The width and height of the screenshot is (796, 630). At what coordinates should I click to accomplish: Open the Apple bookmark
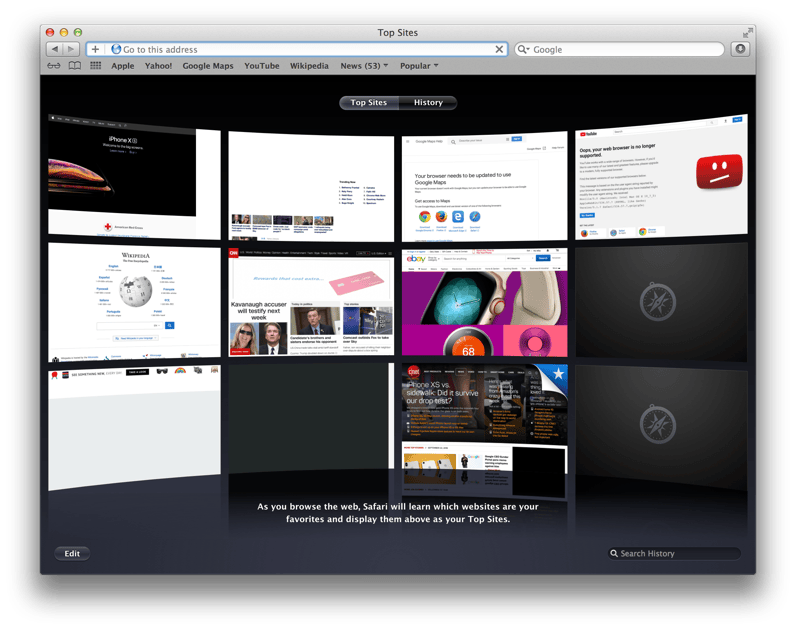coord(123,65)
